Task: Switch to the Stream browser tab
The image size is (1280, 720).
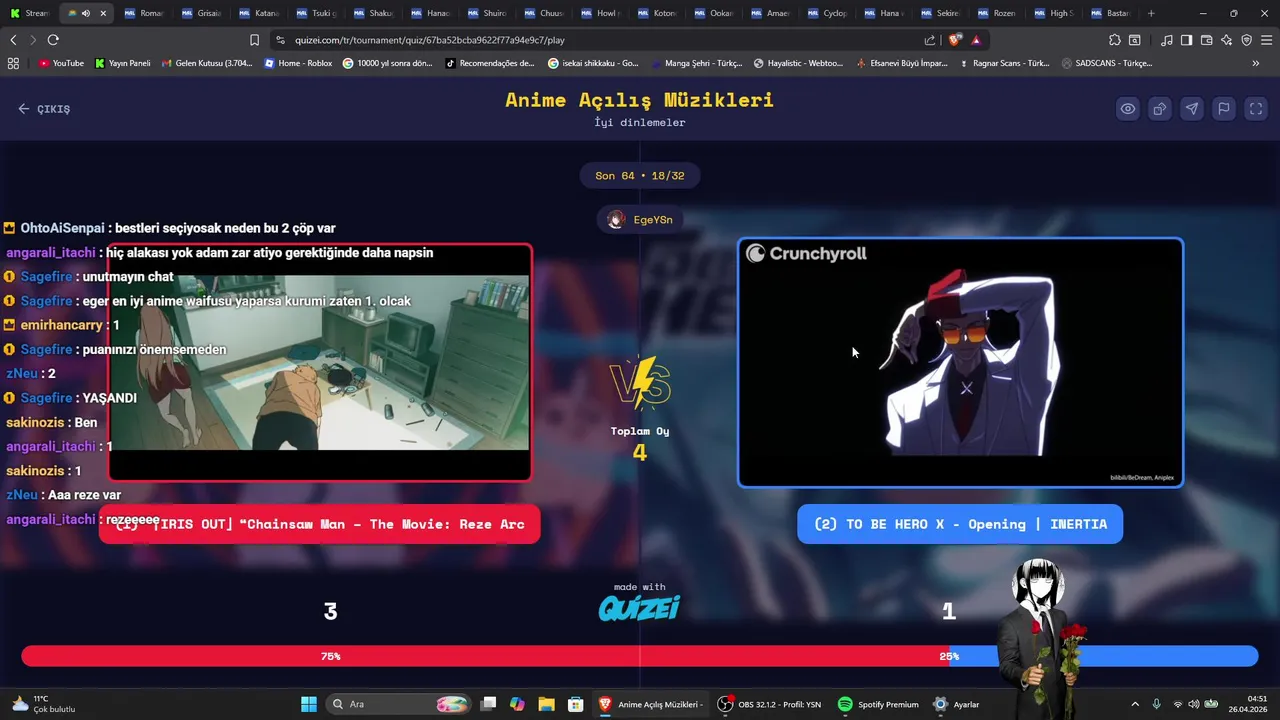Action: [x=28, y=13]
